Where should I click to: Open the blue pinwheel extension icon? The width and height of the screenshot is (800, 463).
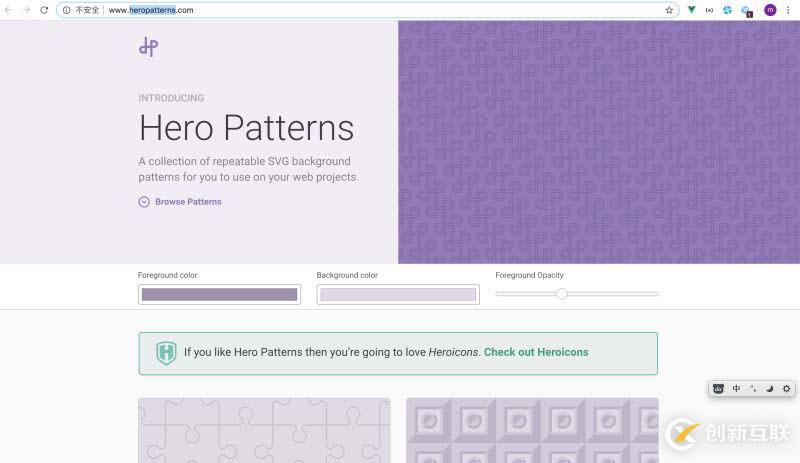727,10
